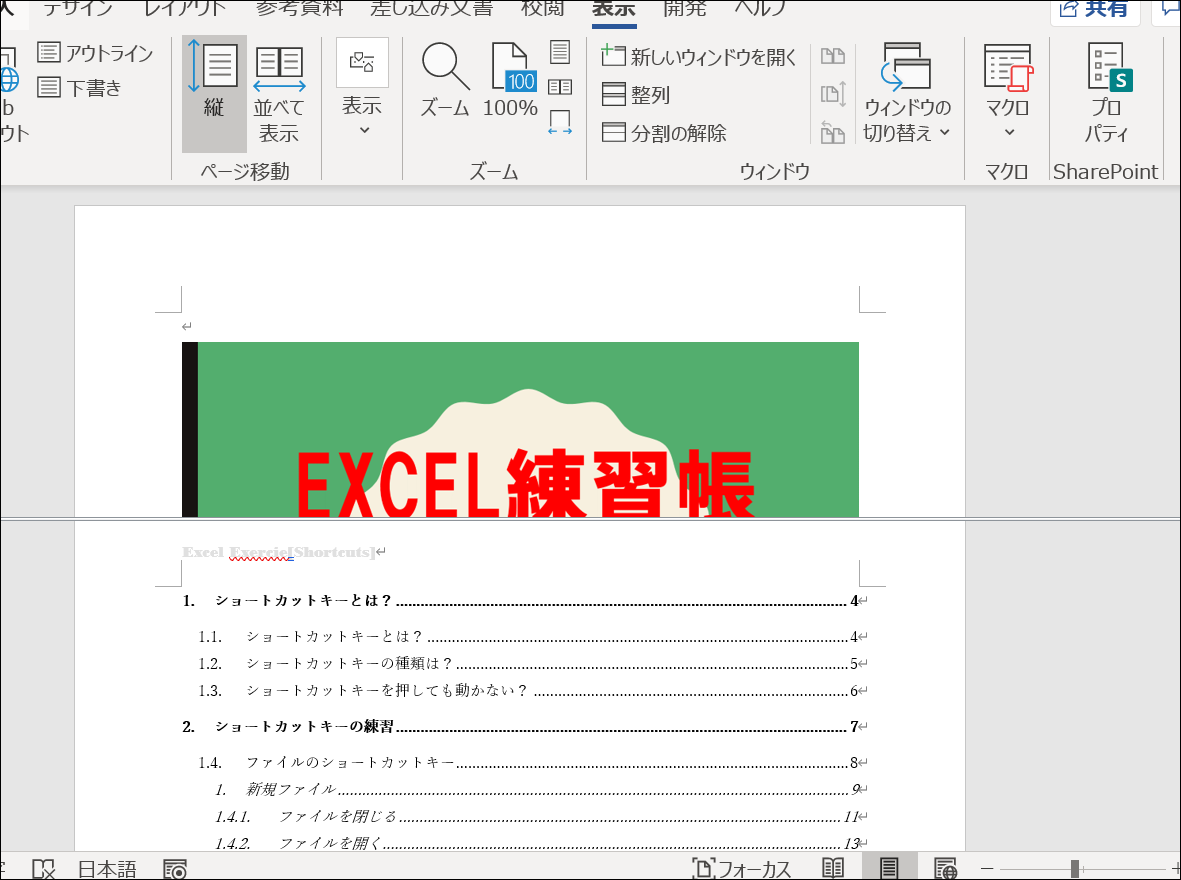The width and height of the screenshot is (1181, 880).
Task: Click TOC entry 1.3. ショートカットキーを押しても動かない？
Action: [x=528, y=691]
